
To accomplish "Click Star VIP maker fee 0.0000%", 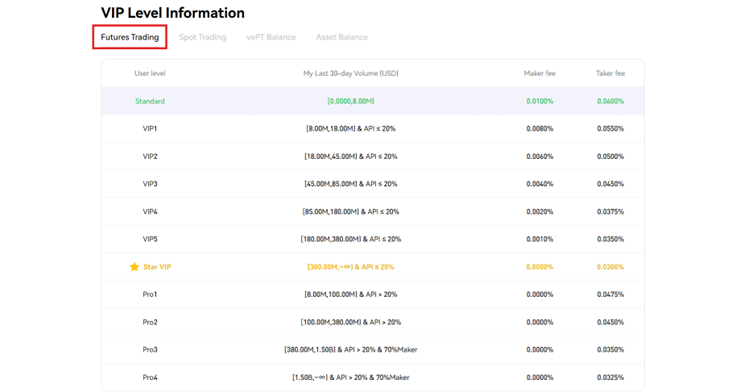I will [x=540, y=267].
